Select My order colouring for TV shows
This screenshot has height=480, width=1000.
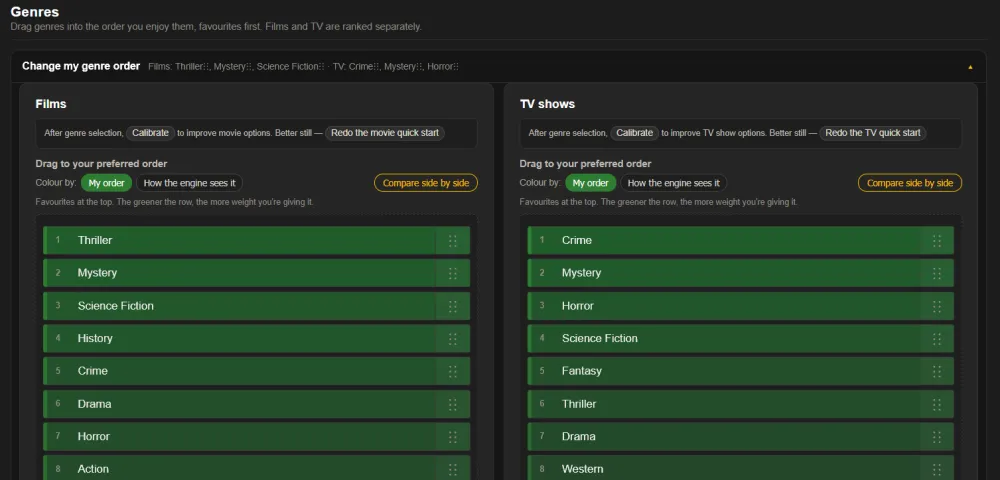pos(591,183)
